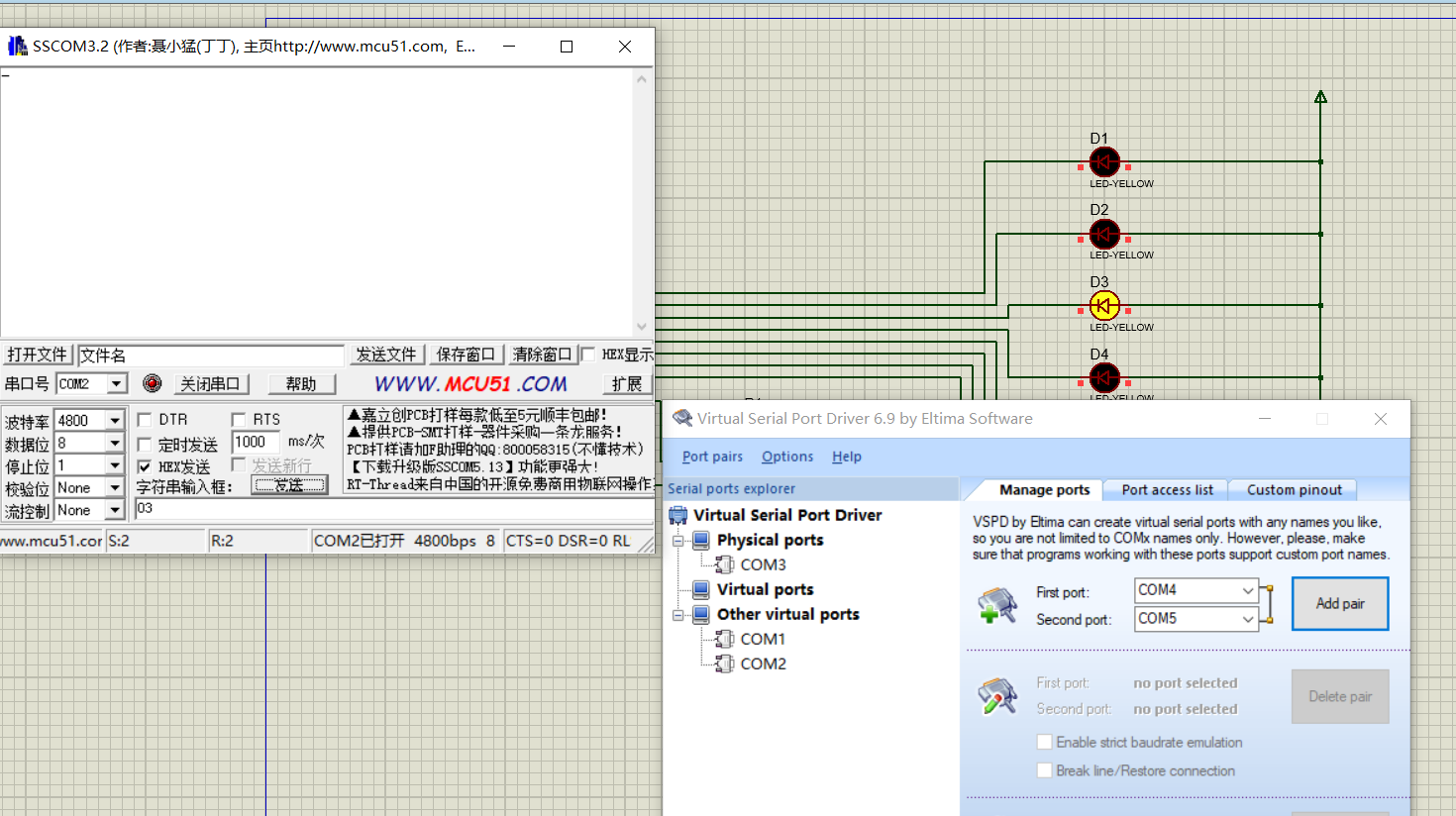This screenshot has width=1456, height=816.
Task: Open the Port pairs menu
Action: pyautogui.click(x=712, y=457)
